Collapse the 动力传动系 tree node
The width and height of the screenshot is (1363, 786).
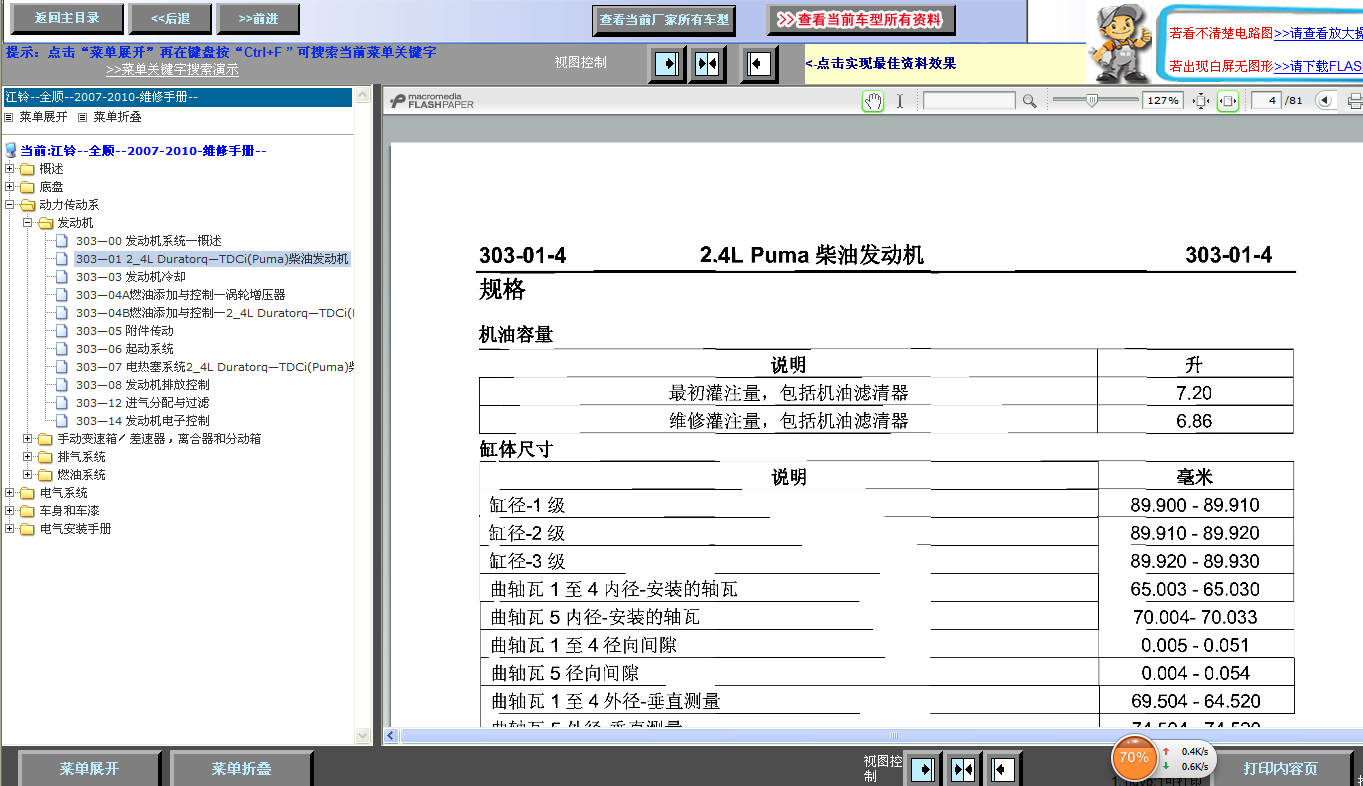coord(10,205)
